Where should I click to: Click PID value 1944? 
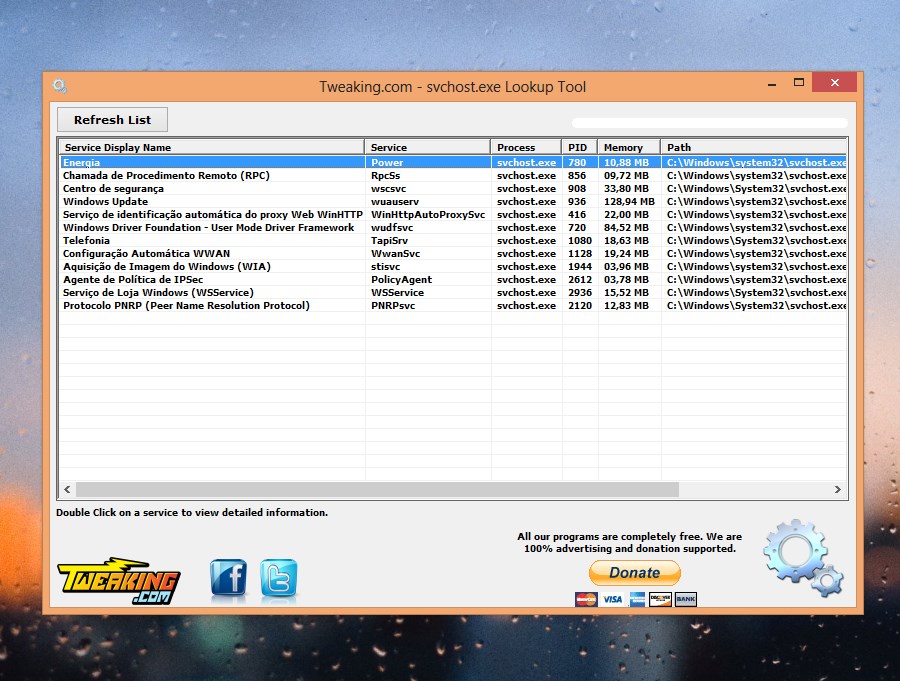pyautogui.click(x=580, y=266)
